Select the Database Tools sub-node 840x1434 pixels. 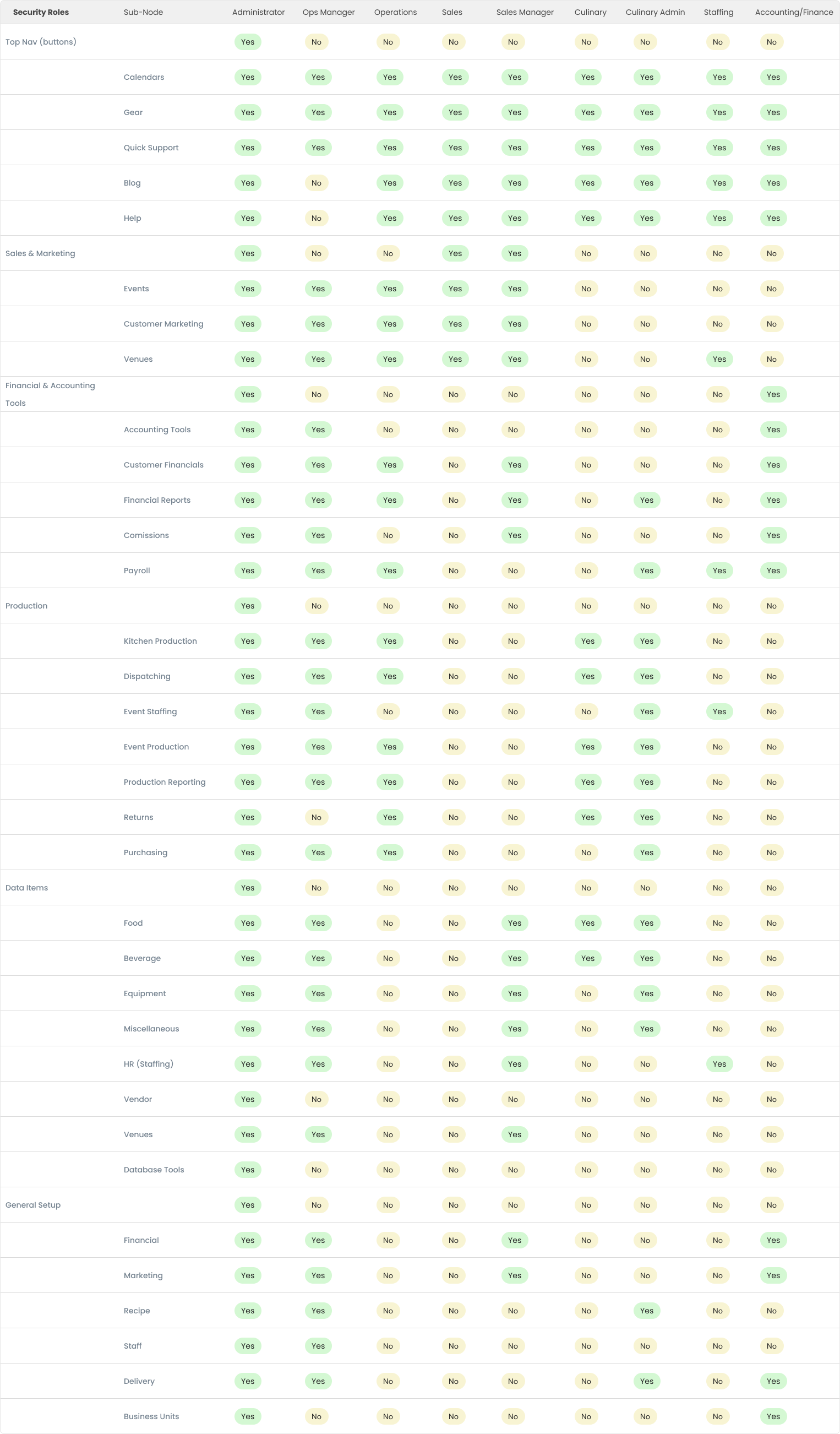[154, 1170]
